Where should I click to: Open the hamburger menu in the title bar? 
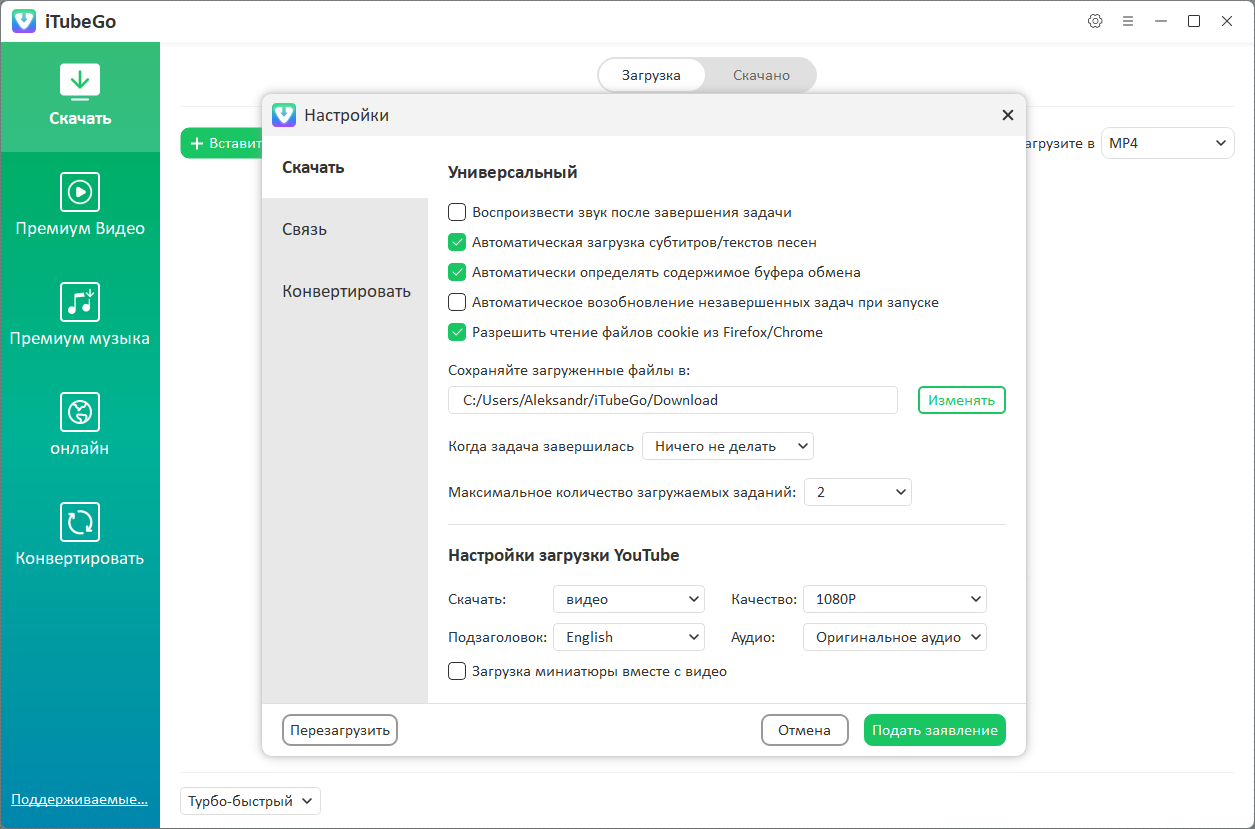pos(1128,21)
